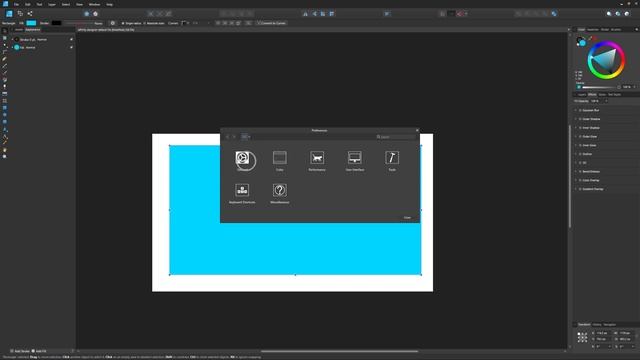Click the Preferences search field
This screenshot has height=360, width=640.
click(396, 137)
